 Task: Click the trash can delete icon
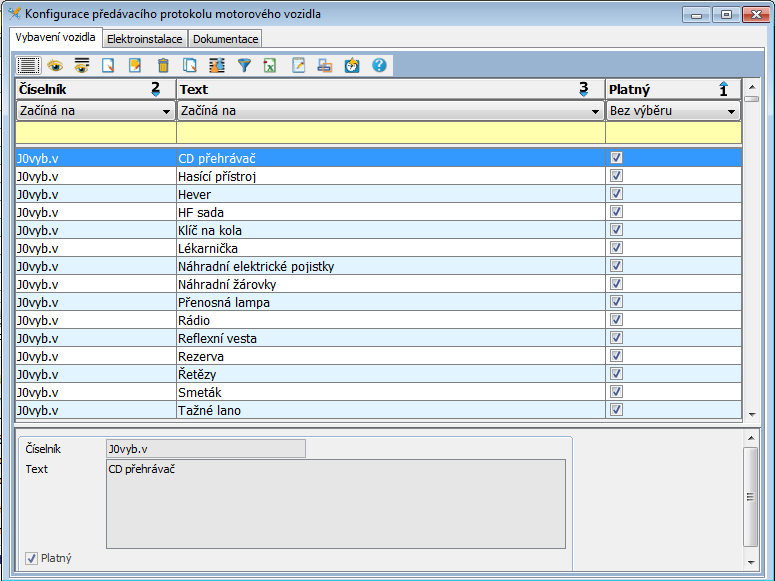tap(163, 66)
